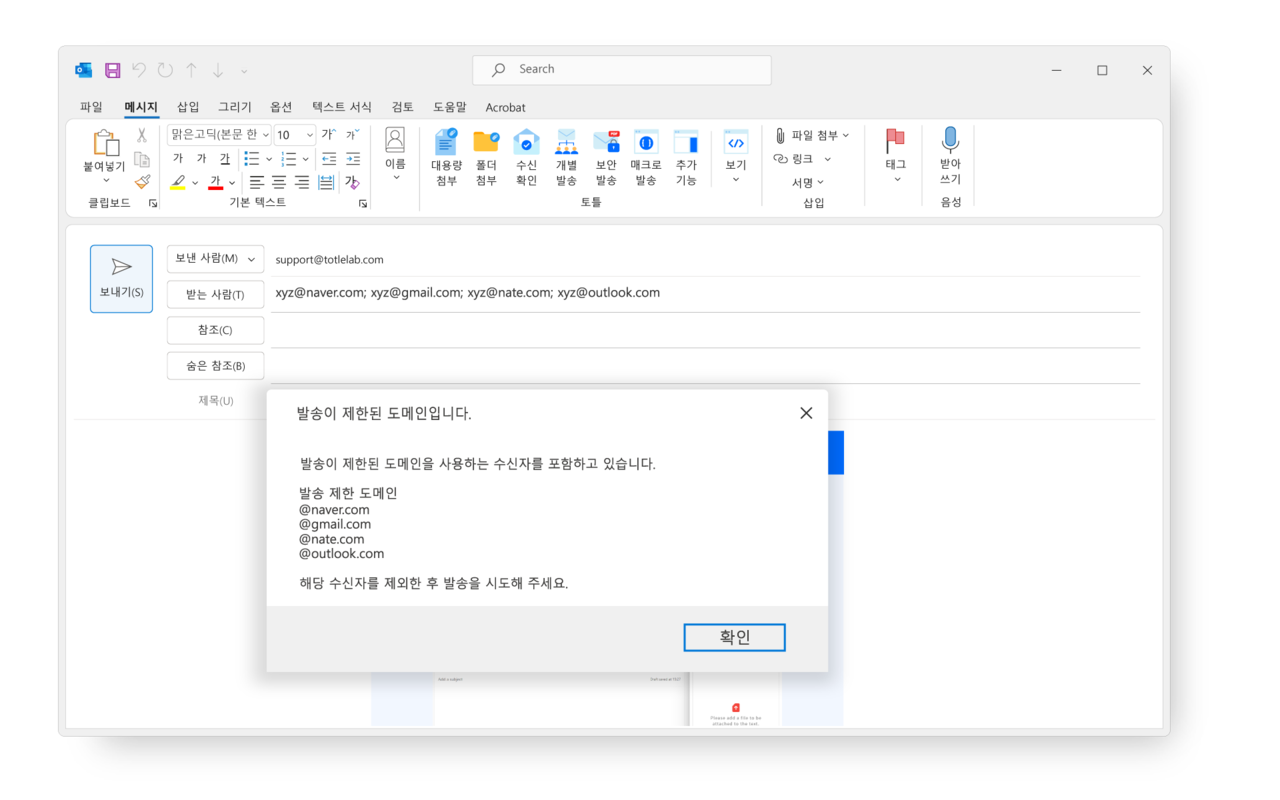Increase font size with 가^ icon
1280x800 pixels.
pyautogui.click(x=328, y=134)
